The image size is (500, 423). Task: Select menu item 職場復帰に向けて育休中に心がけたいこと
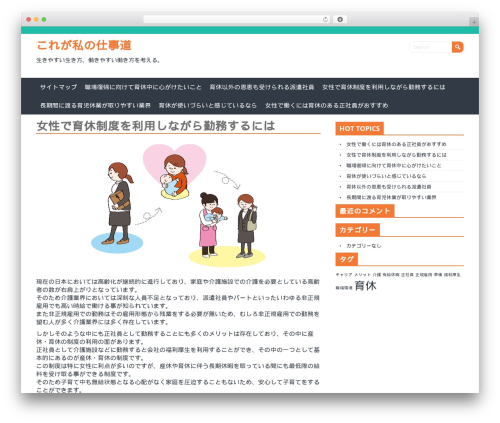143,87
